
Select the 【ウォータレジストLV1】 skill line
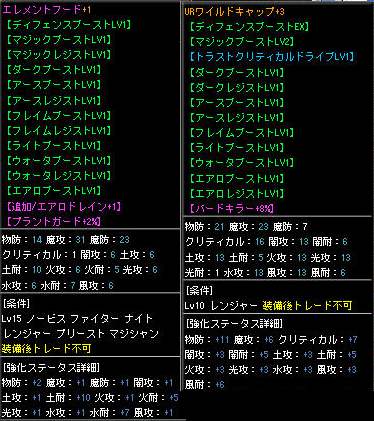[x=59, y=175]
